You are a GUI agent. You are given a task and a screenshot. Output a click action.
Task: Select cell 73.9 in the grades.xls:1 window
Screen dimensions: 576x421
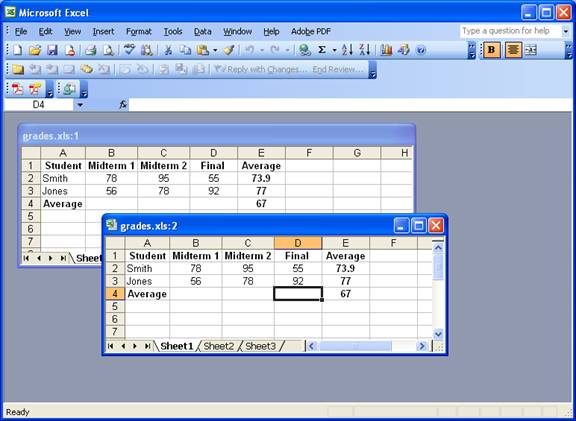coord(261,179)
